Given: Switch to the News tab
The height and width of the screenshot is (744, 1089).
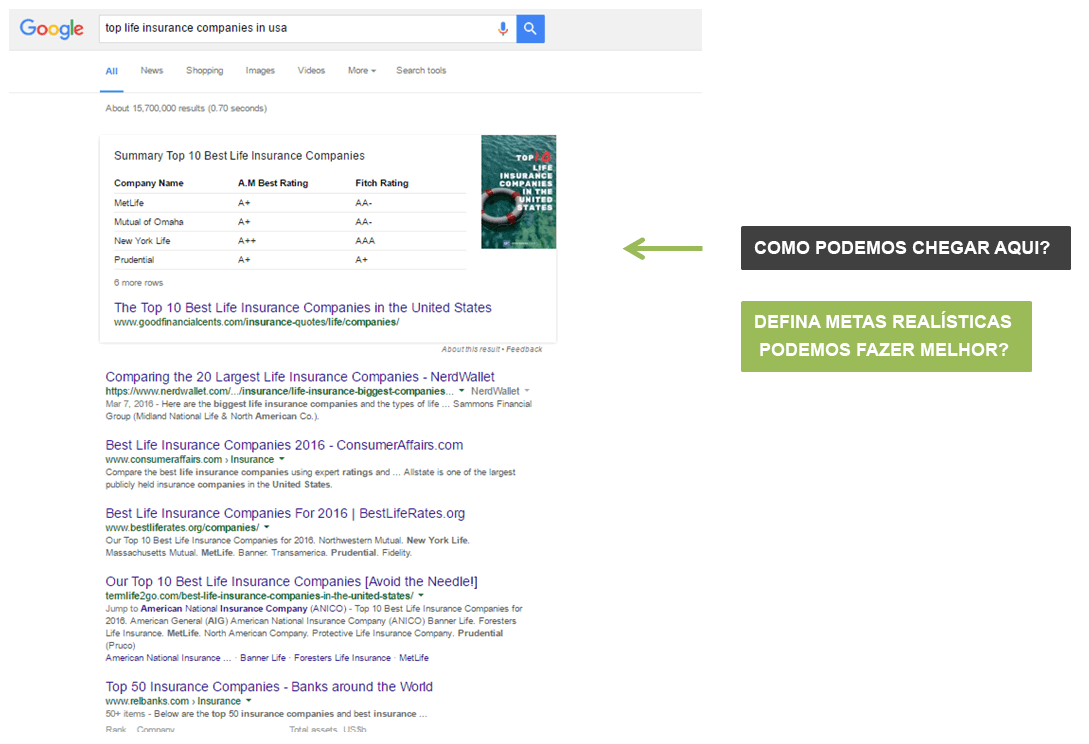Looking at the screenshot, I should pos(151,70).
